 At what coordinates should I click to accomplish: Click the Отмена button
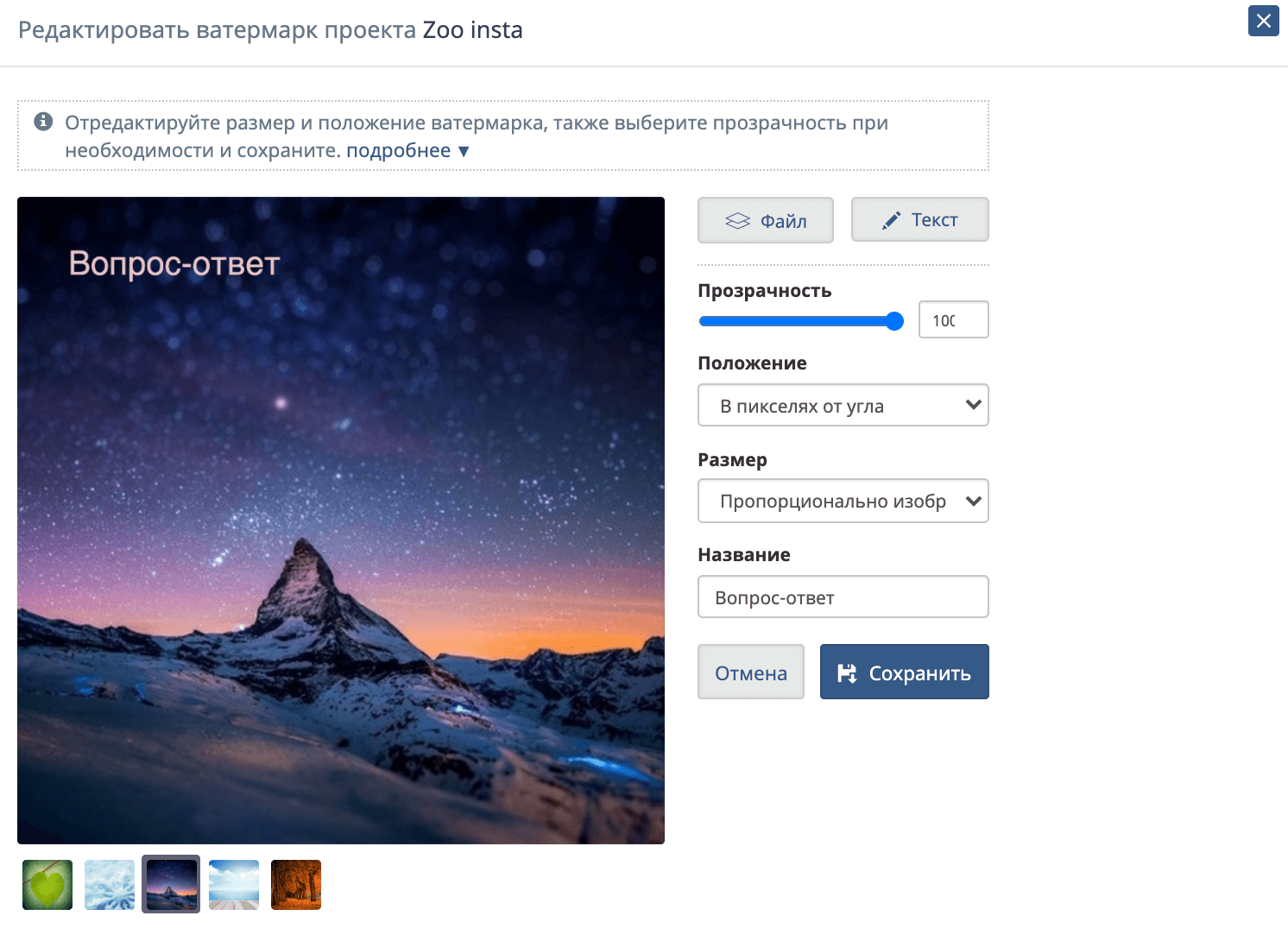pyautogui.click(x=751, y=672)
